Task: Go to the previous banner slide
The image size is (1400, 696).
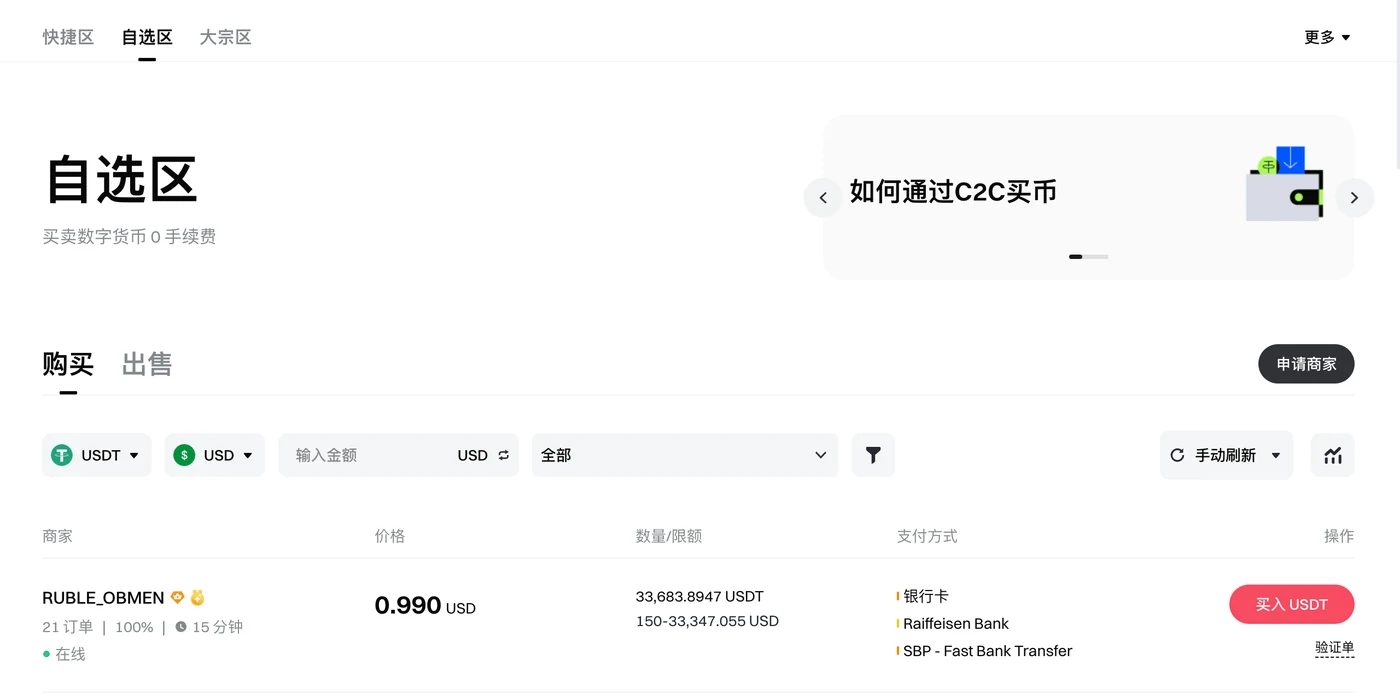Action: coord(822,198)
